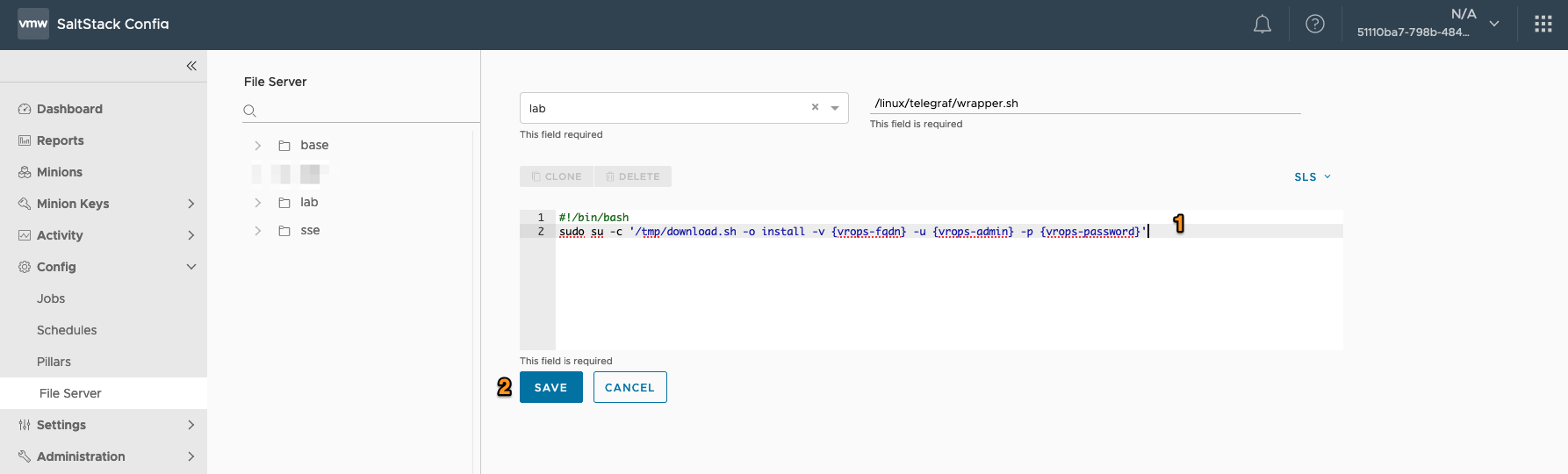
Task: Expand the Minion Keys submenu
Action: coord(191,204)
